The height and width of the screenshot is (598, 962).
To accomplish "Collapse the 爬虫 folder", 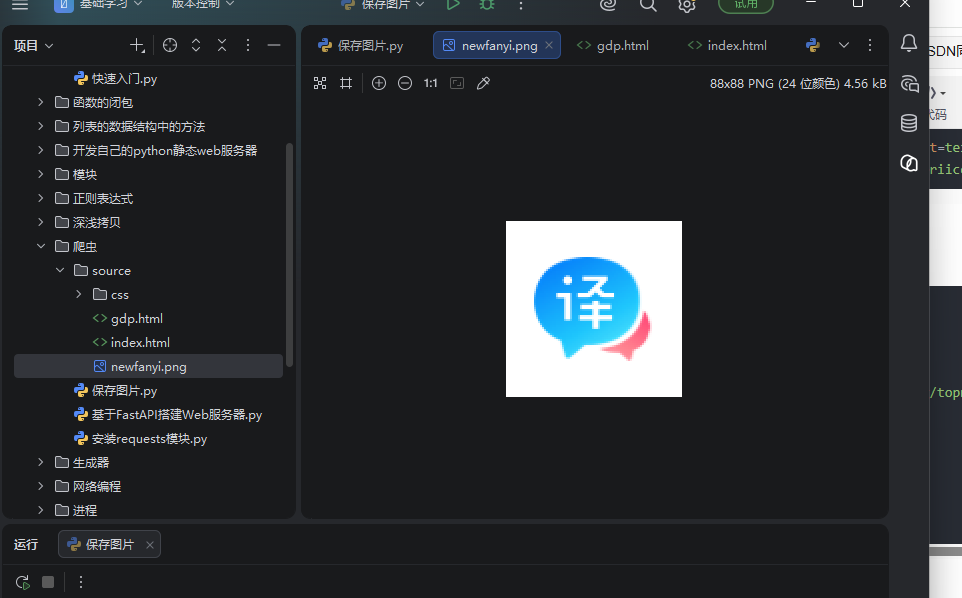I will (40, 247).
